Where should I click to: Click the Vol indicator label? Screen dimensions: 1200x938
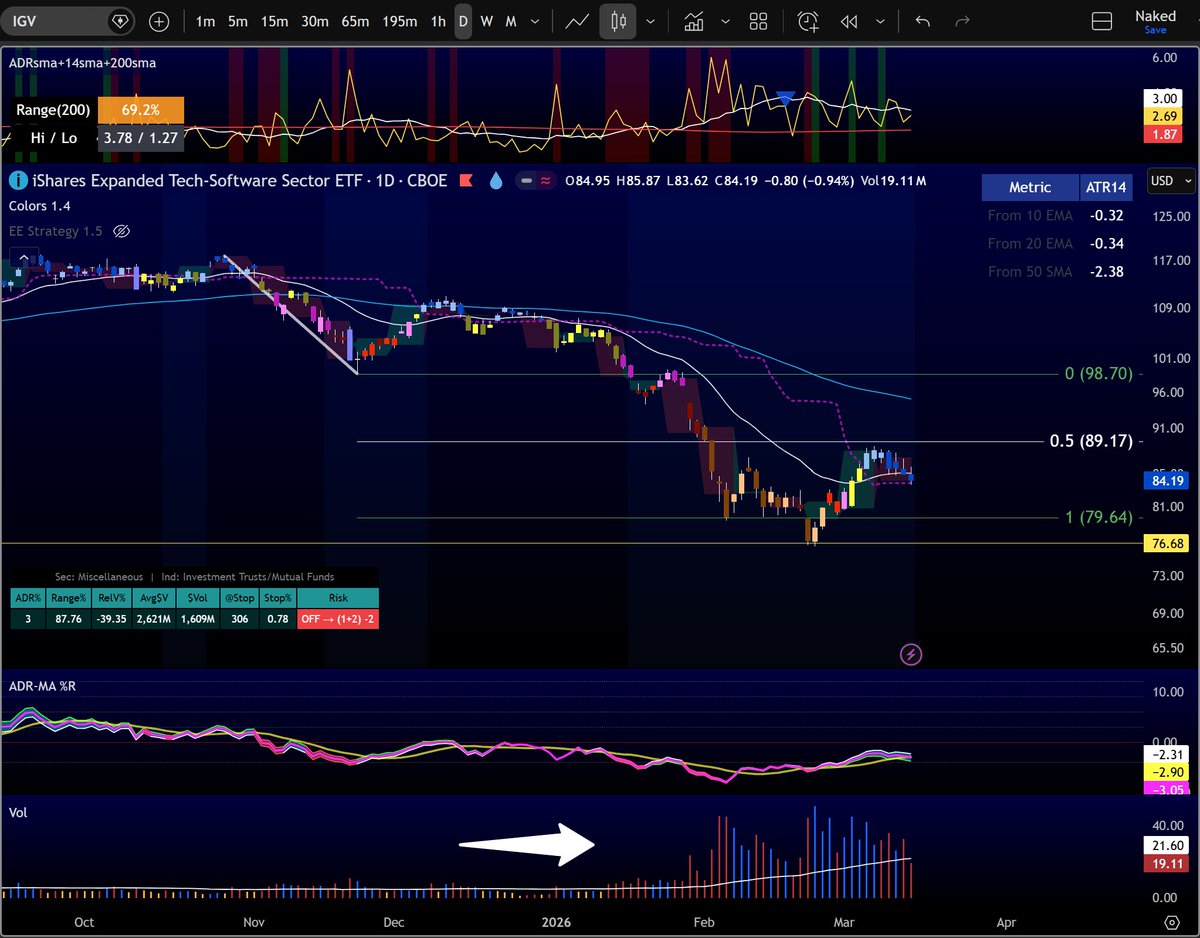click(x=17, y=813)
